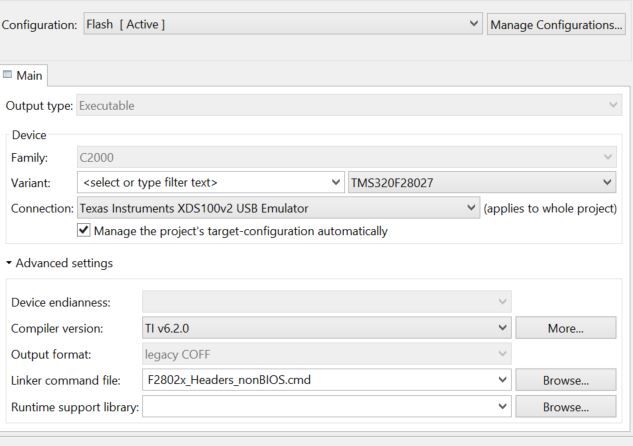Image resolution: width=633 pixels, height=446 pixels.
Task: Click the Linker command file text field
Action: coord(315,380)
